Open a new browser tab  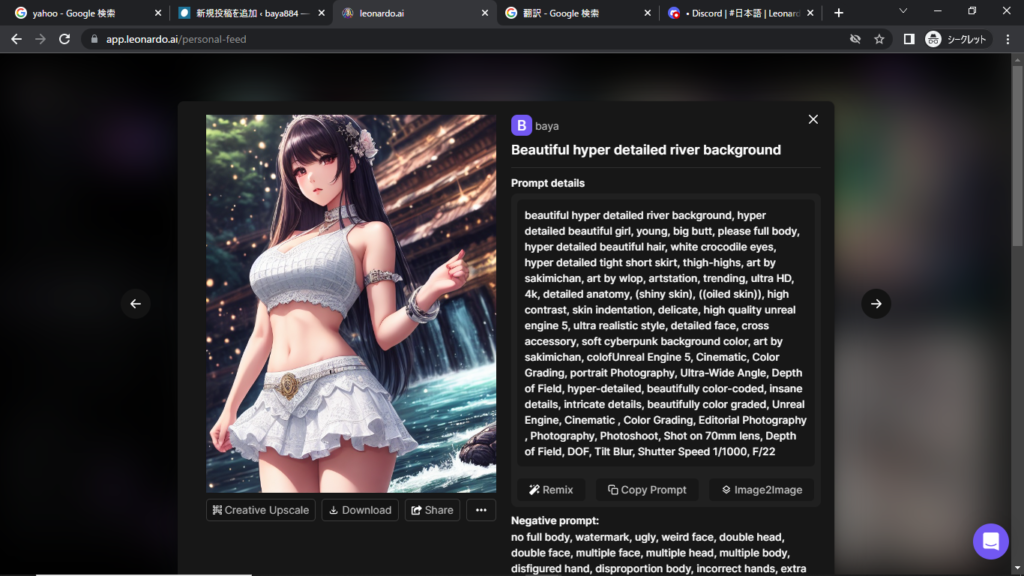[839, 13]
